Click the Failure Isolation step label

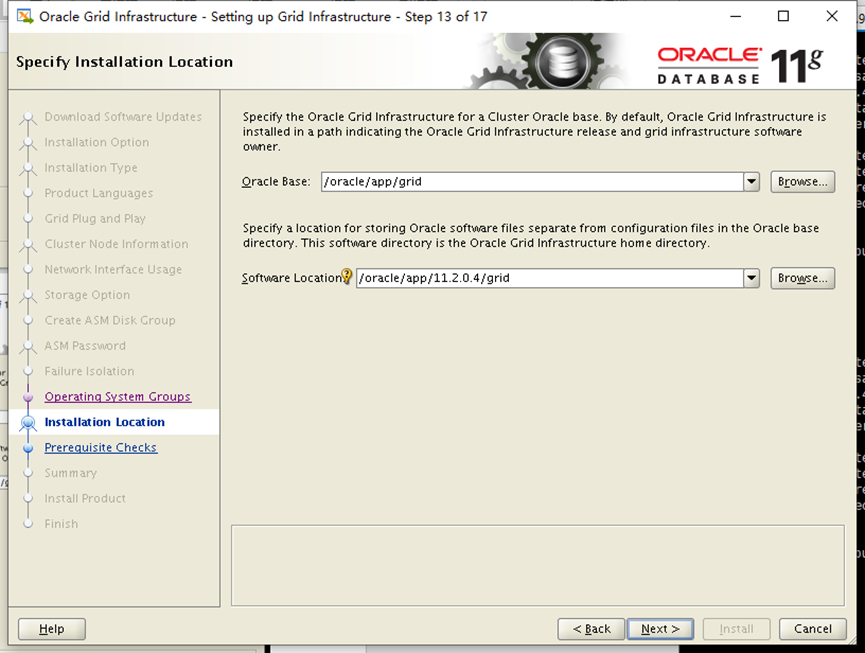pyautogui.click(x=89, y=371)
